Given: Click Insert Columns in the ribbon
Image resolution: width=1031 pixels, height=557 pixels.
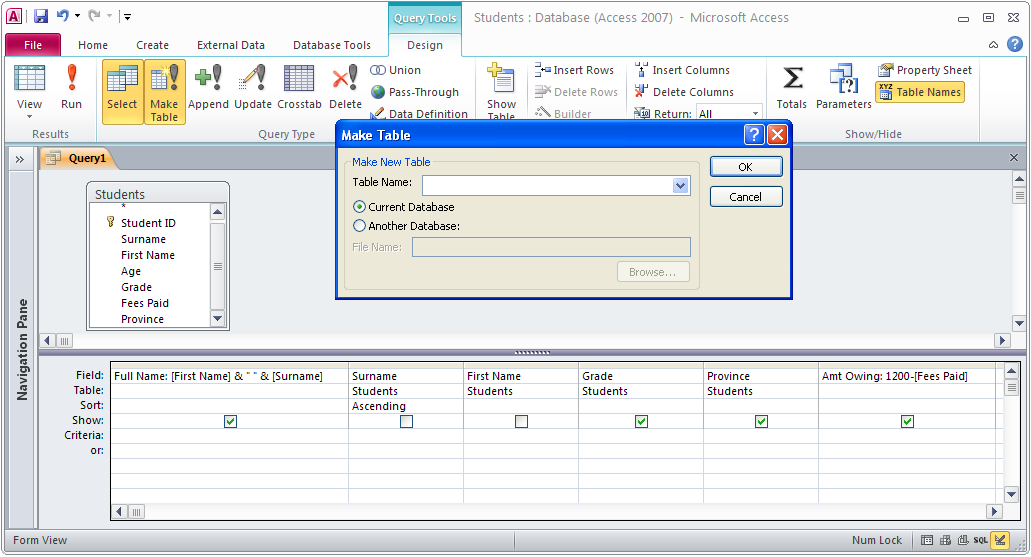Looking at the screenshot, I should click(682, 70).
